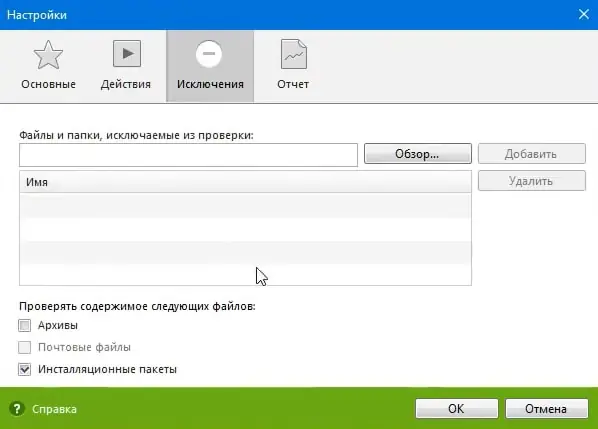Switch to the Основные tab label
This screenshot has height=429, width=598.
click(48, 84)
